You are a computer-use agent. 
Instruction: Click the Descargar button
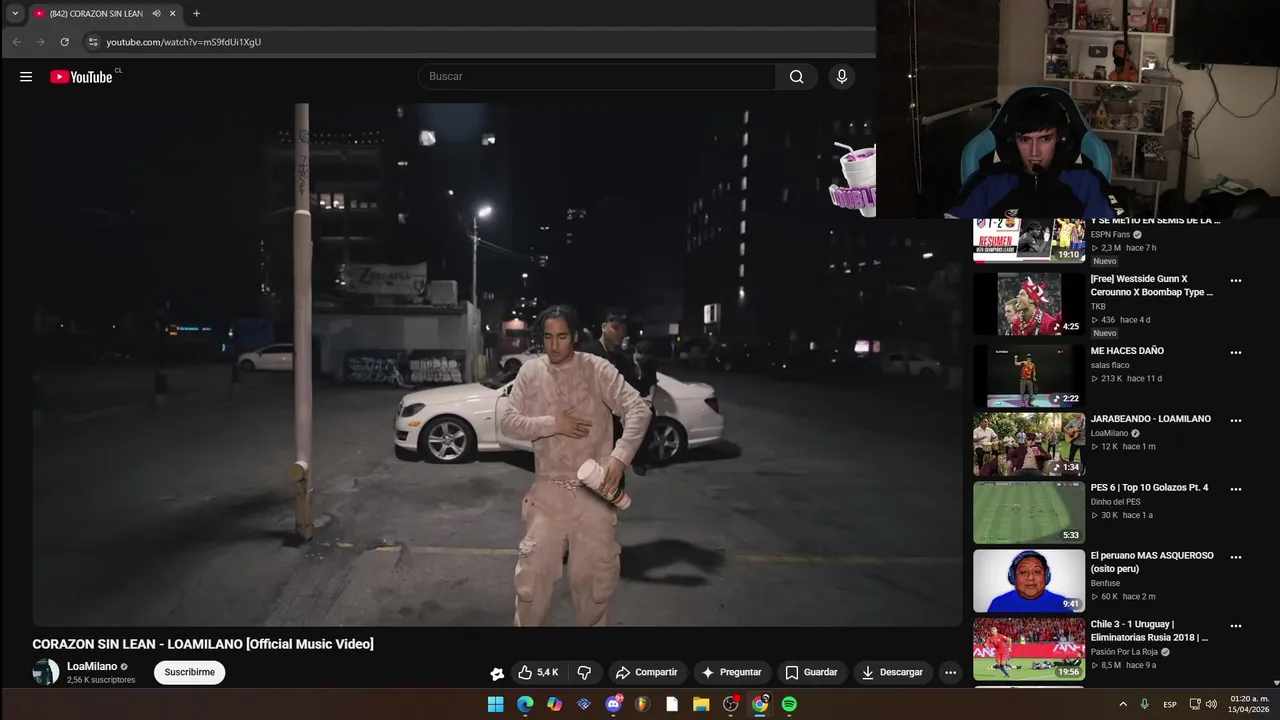click(x=892, y=672)
